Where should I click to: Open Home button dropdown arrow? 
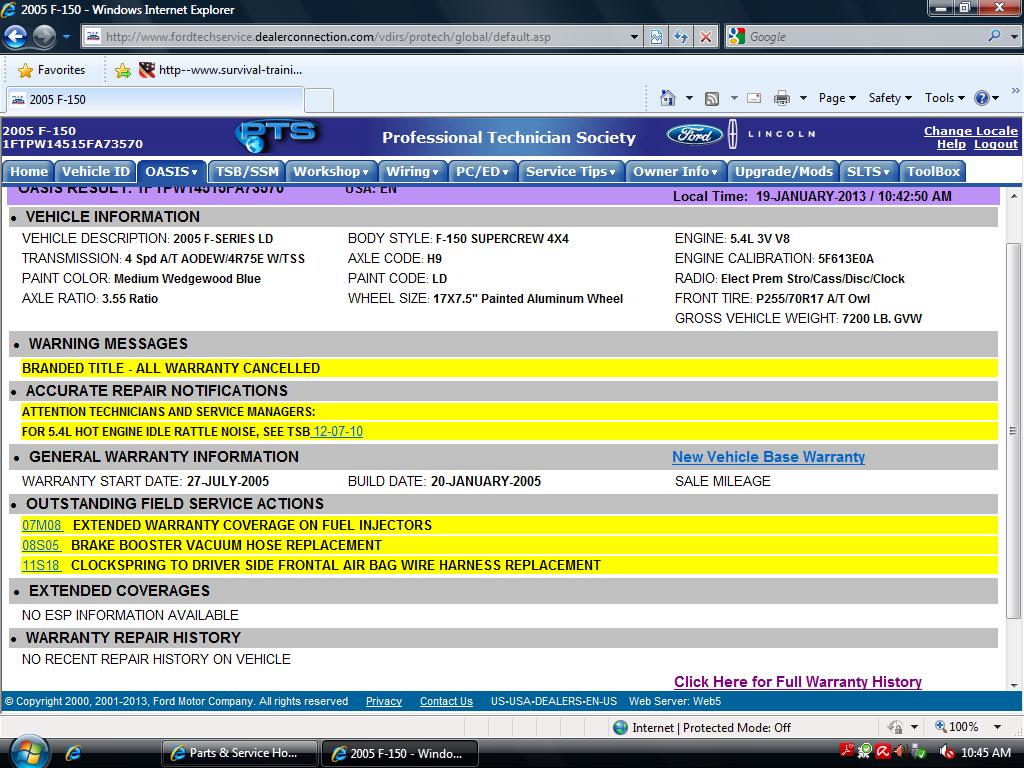point(689,98)
